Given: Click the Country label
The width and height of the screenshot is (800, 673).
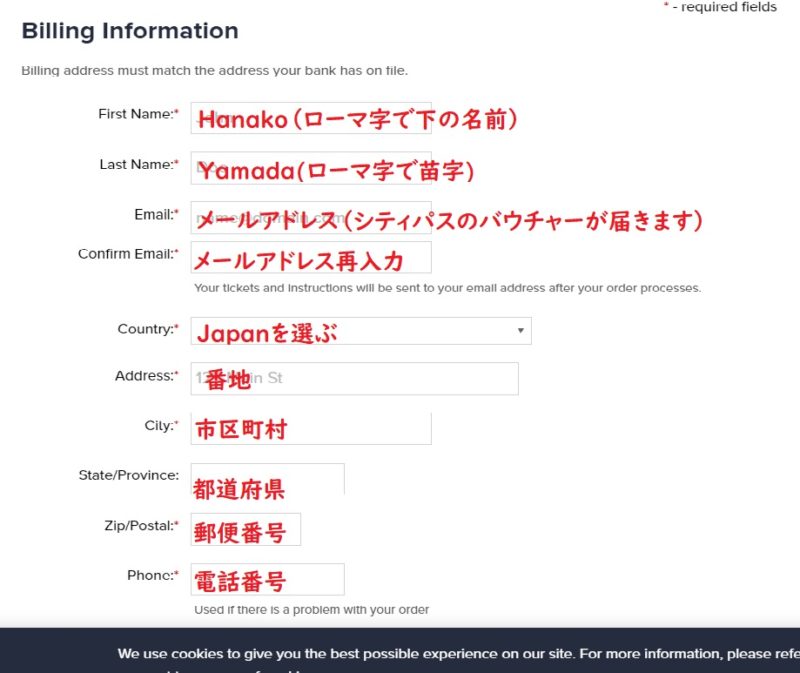Looking at the screenshot, I should click(x=148, y=329).
